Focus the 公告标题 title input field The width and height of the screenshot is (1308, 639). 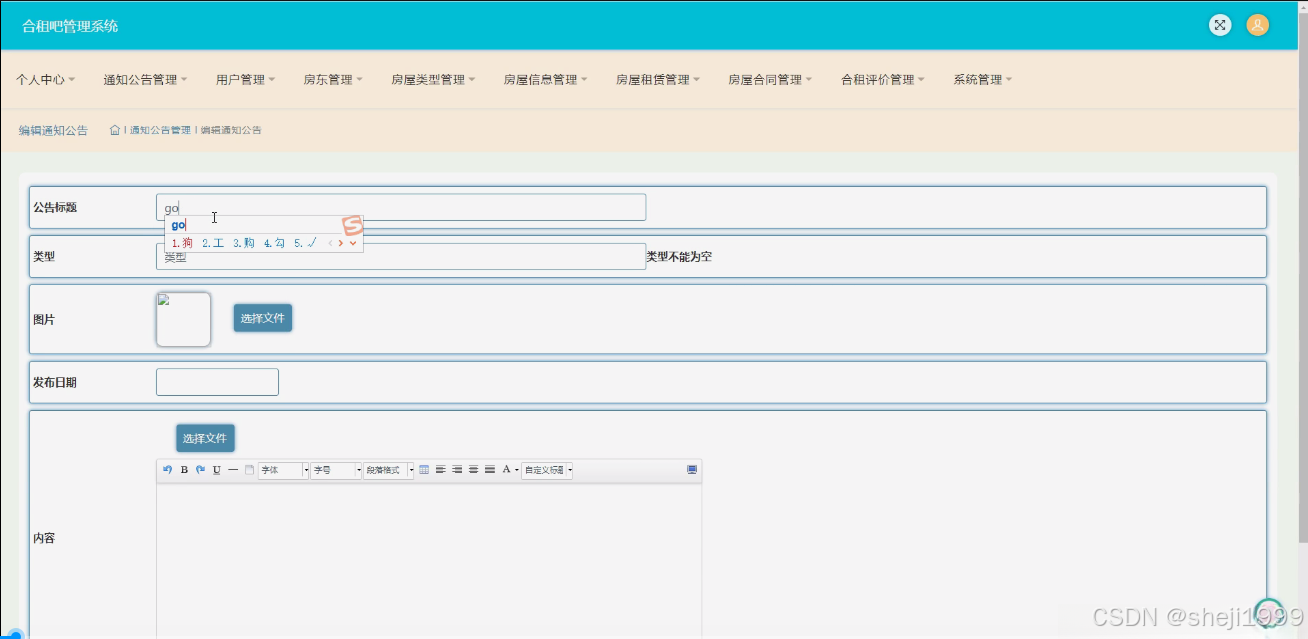pyautogui.click(x=401, y=207)
